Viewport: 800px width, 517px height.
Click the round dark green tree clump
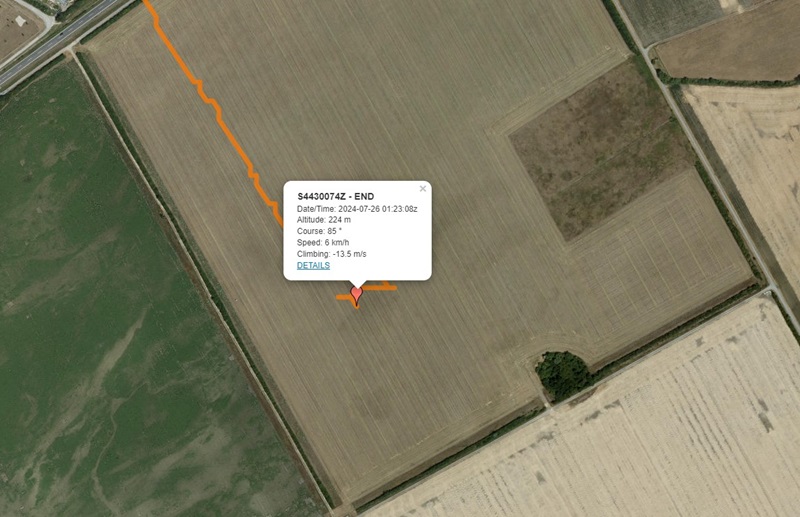564,375
